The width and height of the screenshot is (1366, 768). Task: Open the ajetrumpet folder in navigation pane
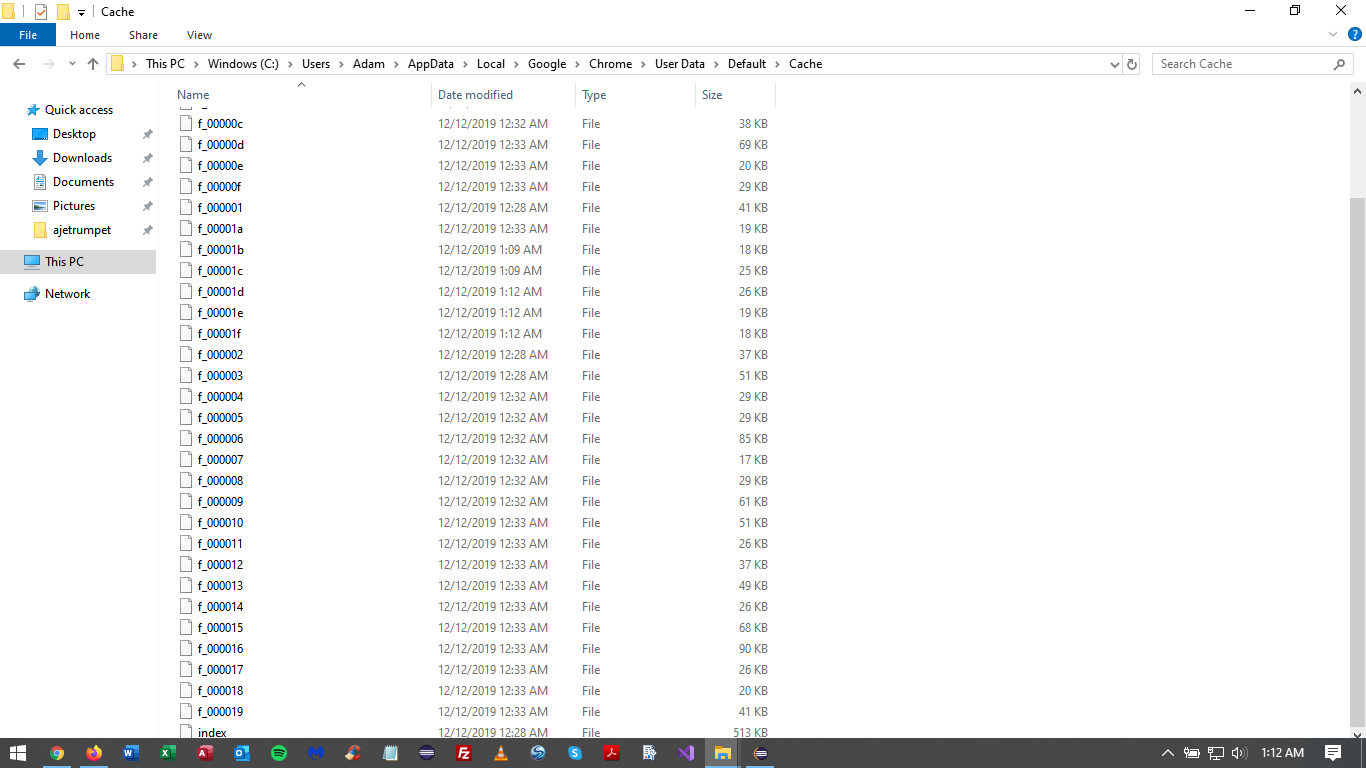[x=82, y=230]
